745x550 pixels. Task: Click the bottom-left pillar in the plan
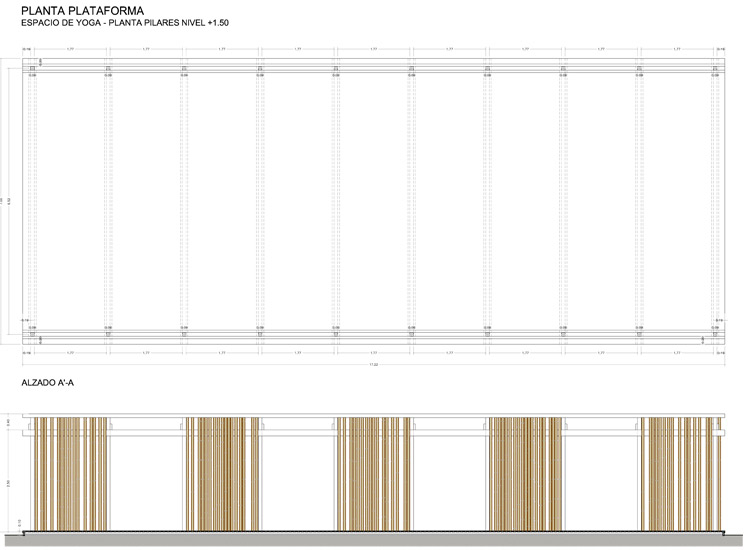[x=32, y=334]
